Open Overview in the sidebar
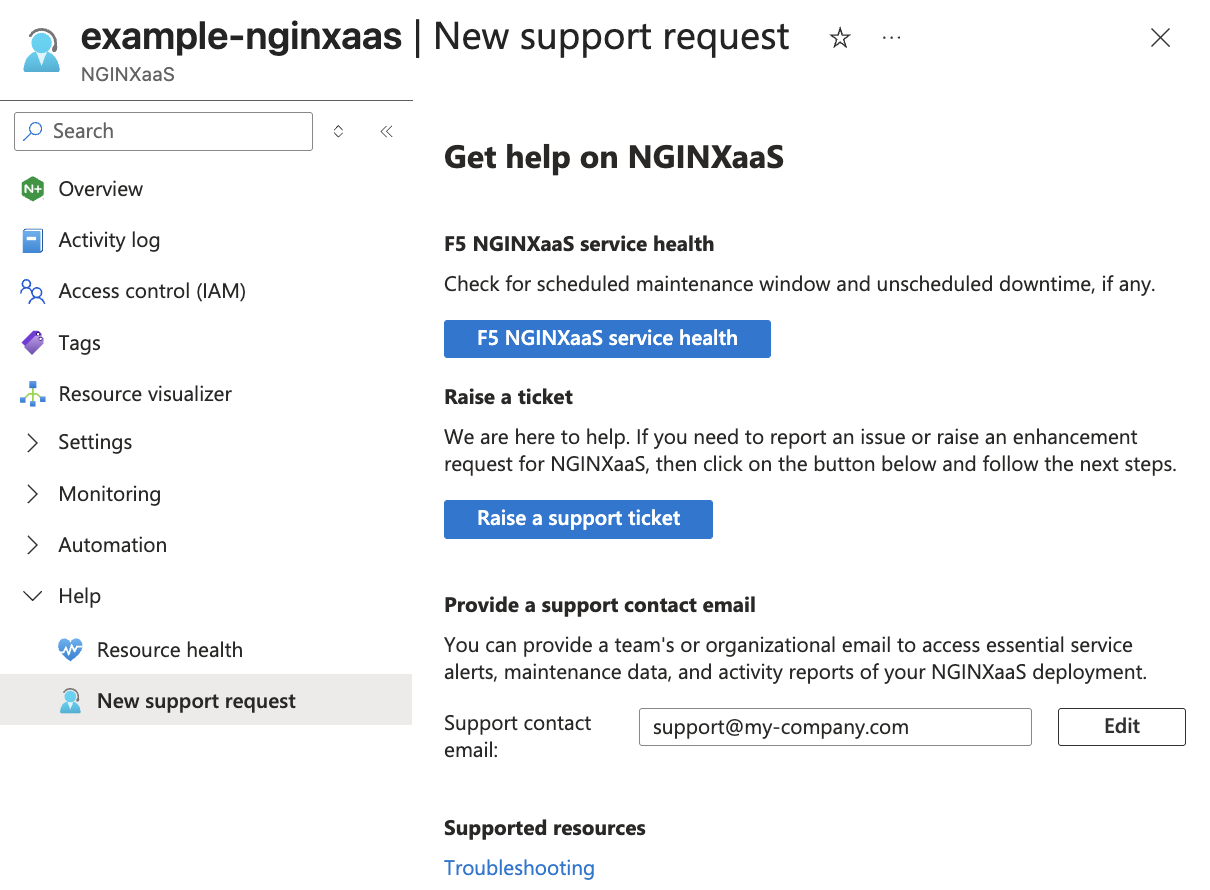Viewport: 1210px width, 890px height. pos(100,189)
